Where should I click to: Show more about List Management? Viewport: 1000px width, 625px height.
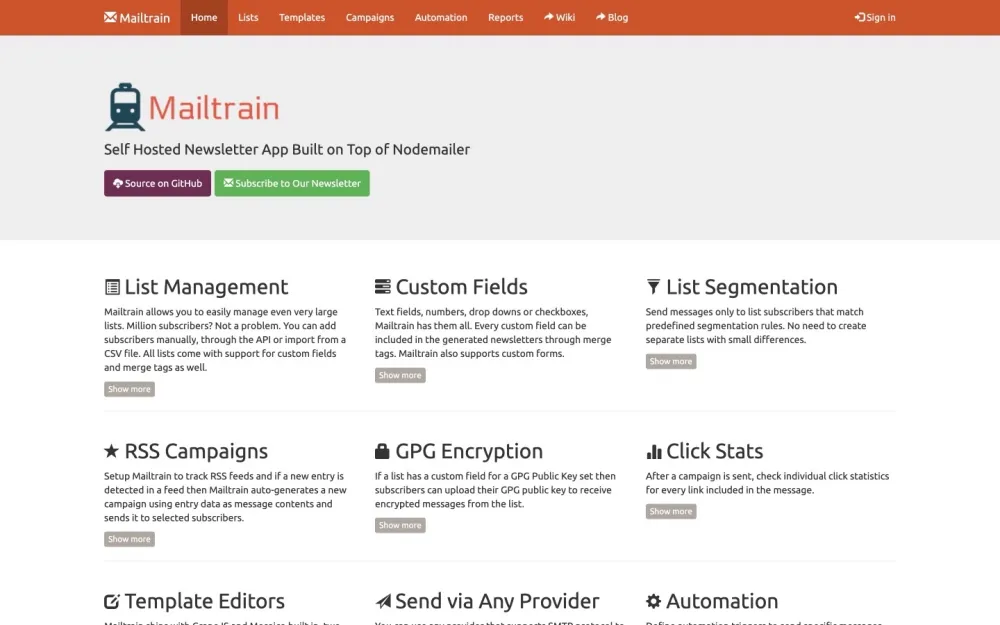pyautogui.click(x=129, y=388)
